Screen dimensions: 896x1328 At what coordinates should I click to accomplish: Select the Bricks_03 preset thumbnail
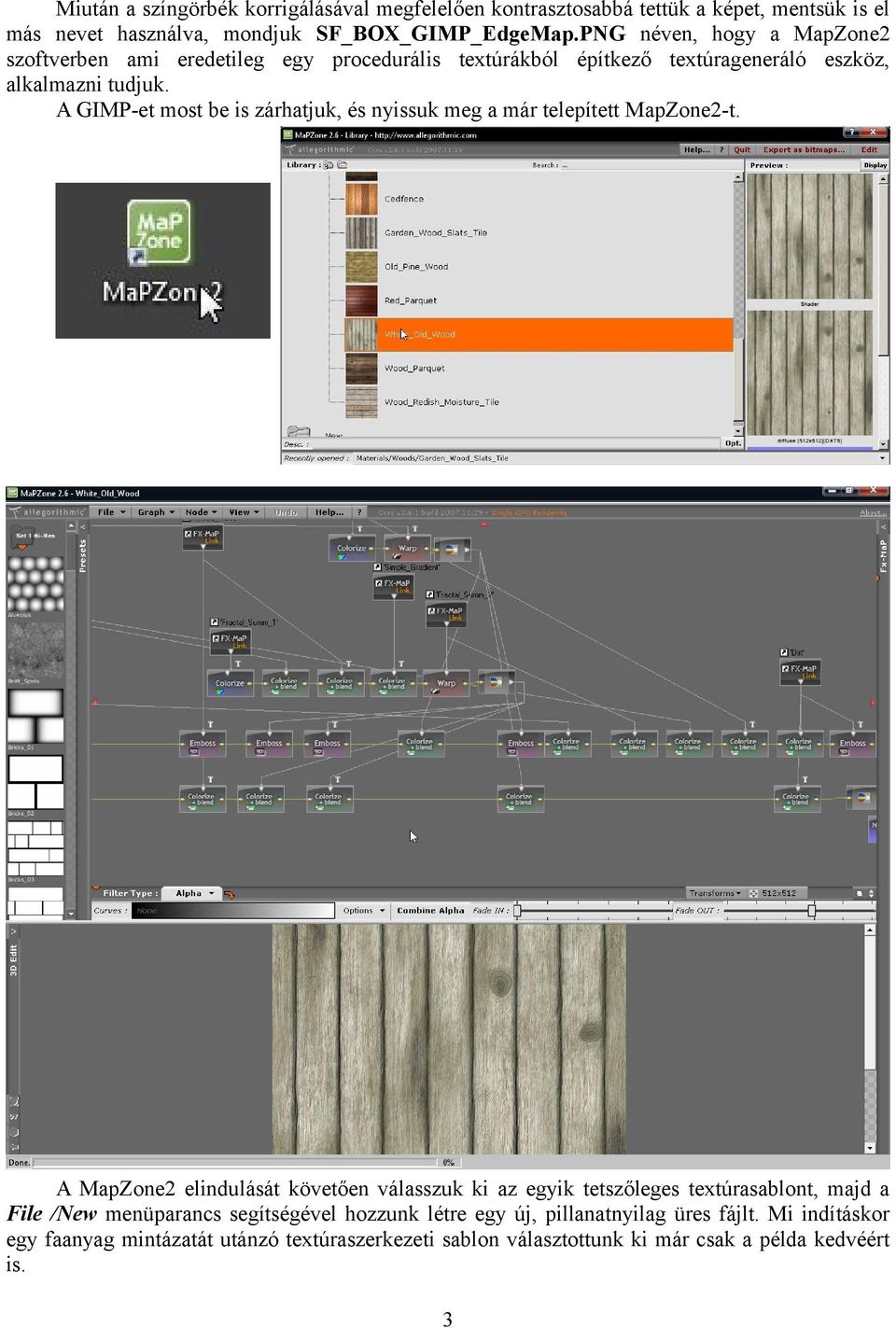pyautogui.click(x=35, y=848)
